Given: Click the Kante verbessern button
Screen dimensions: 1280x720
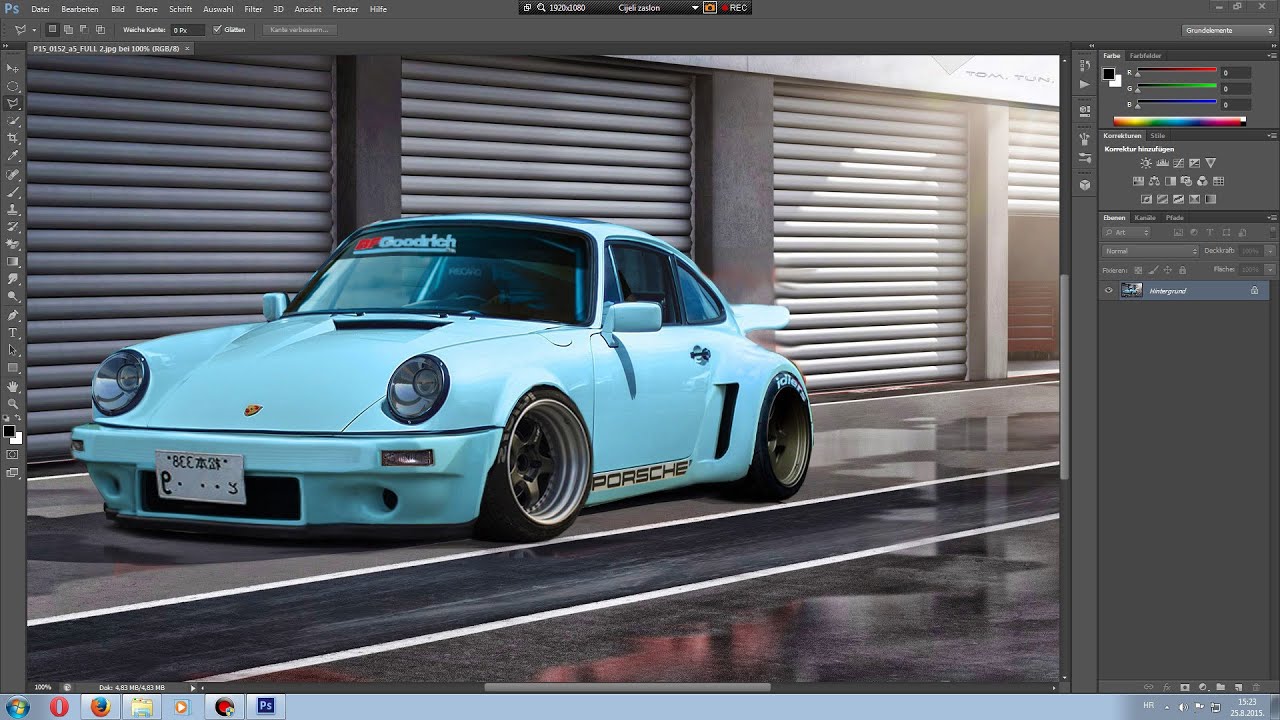Looking at the screenshot, I should [300, 30].
